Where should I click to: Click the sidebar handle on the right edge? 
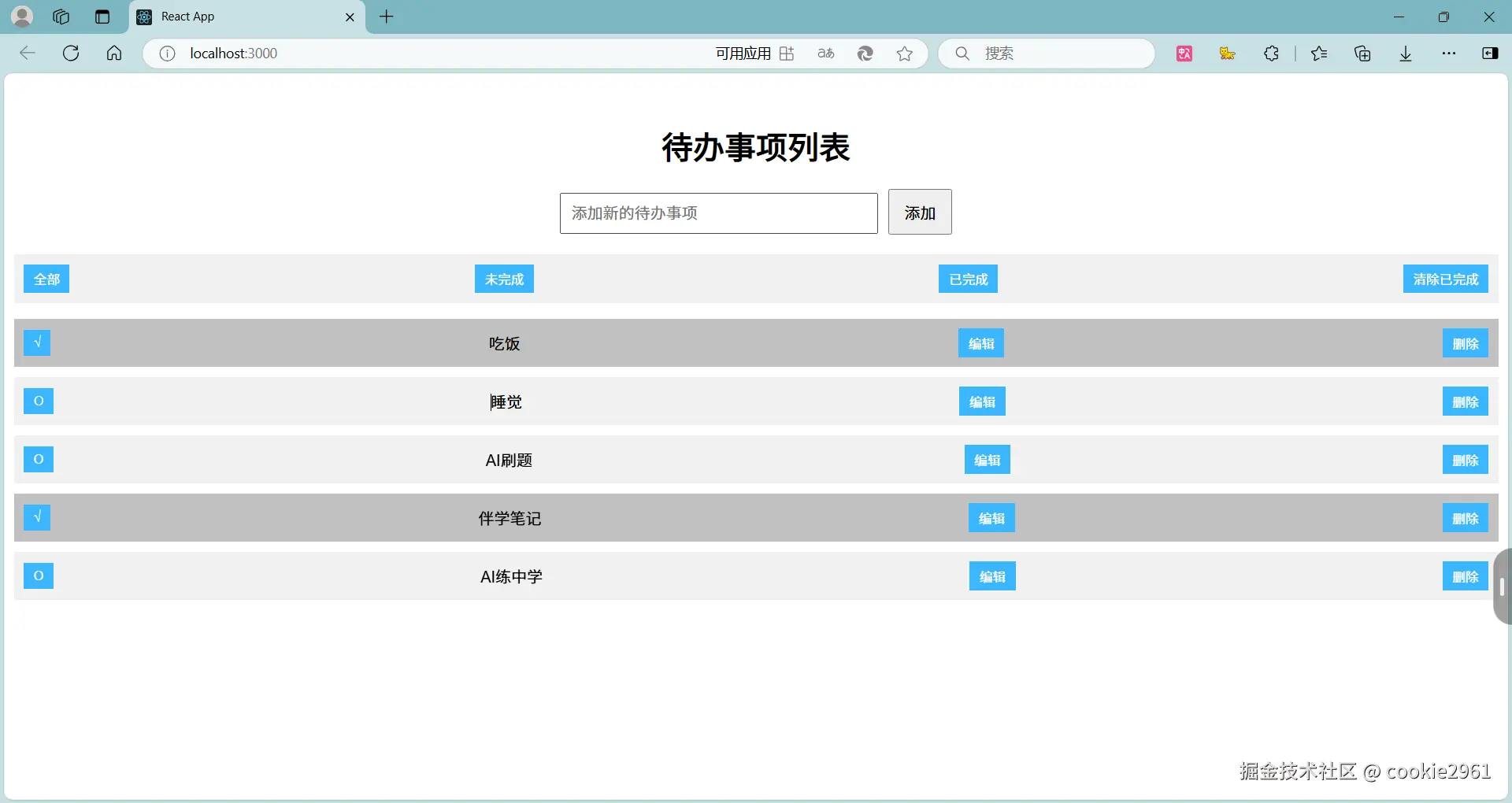pos(1503,587)
